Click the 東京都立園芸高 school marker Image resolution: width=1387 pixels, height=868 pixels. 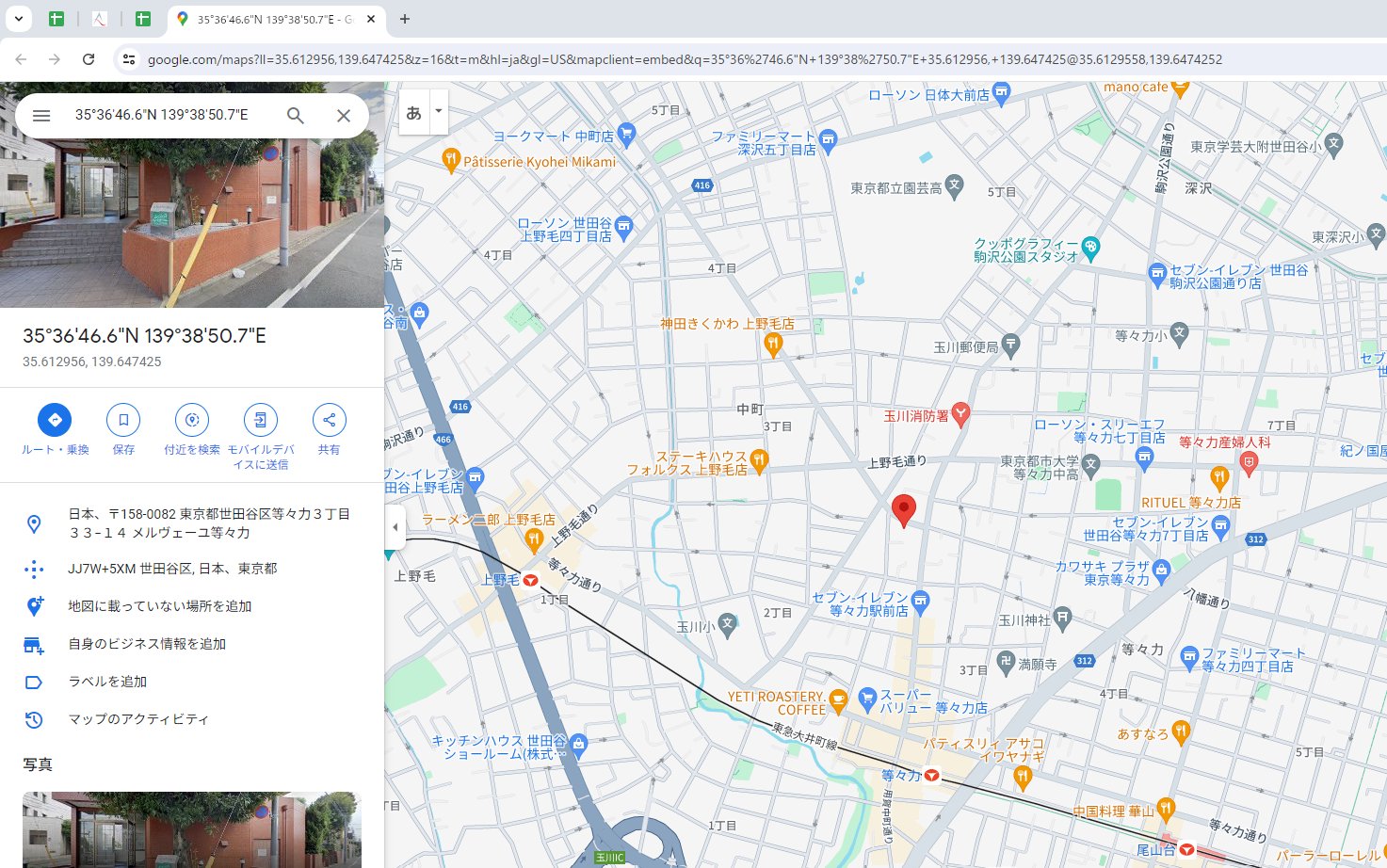955,185
